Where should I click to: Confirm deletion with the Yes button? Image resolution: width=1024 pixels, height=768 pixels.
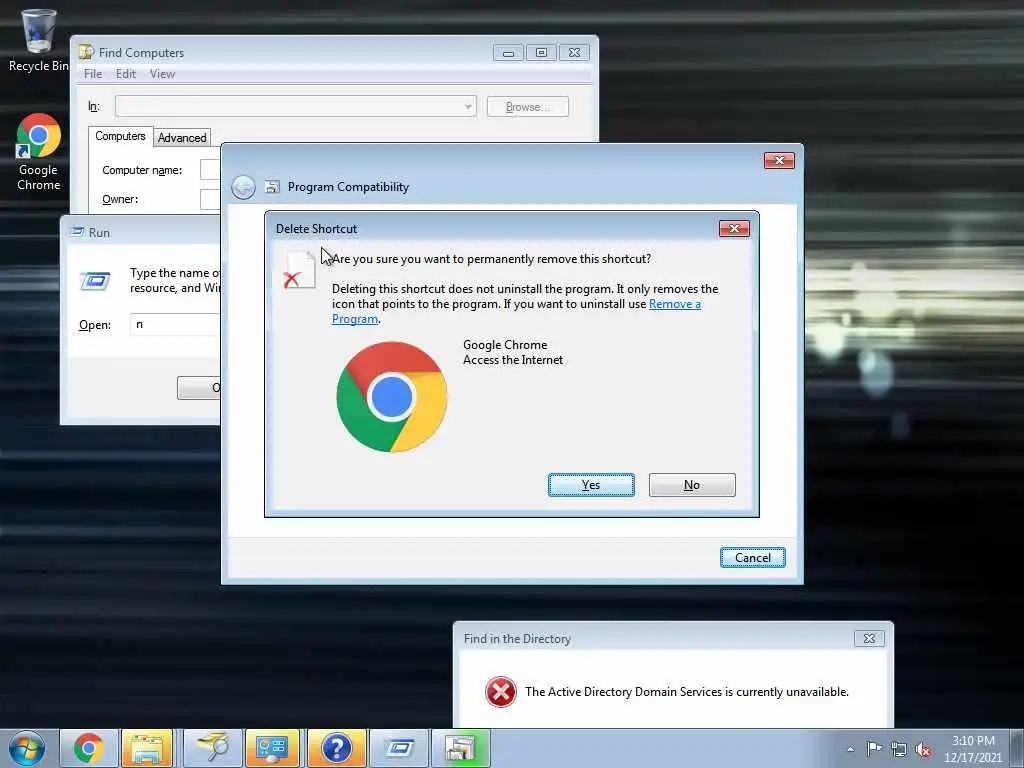[x=591, y=485]
